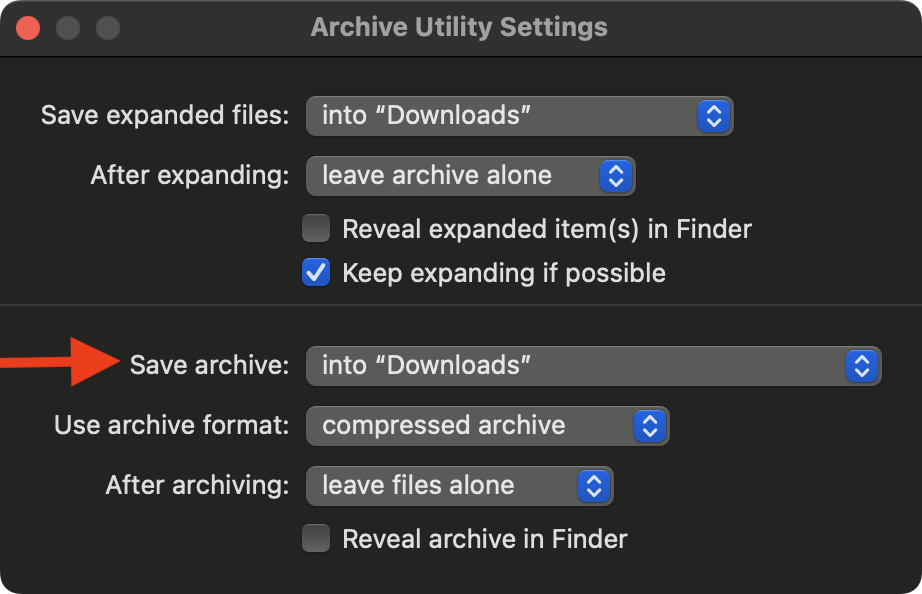The width and height of the screenshot is (922, 594).
Task: Click the grayed-out zoom window button
Action: (107, 27)
